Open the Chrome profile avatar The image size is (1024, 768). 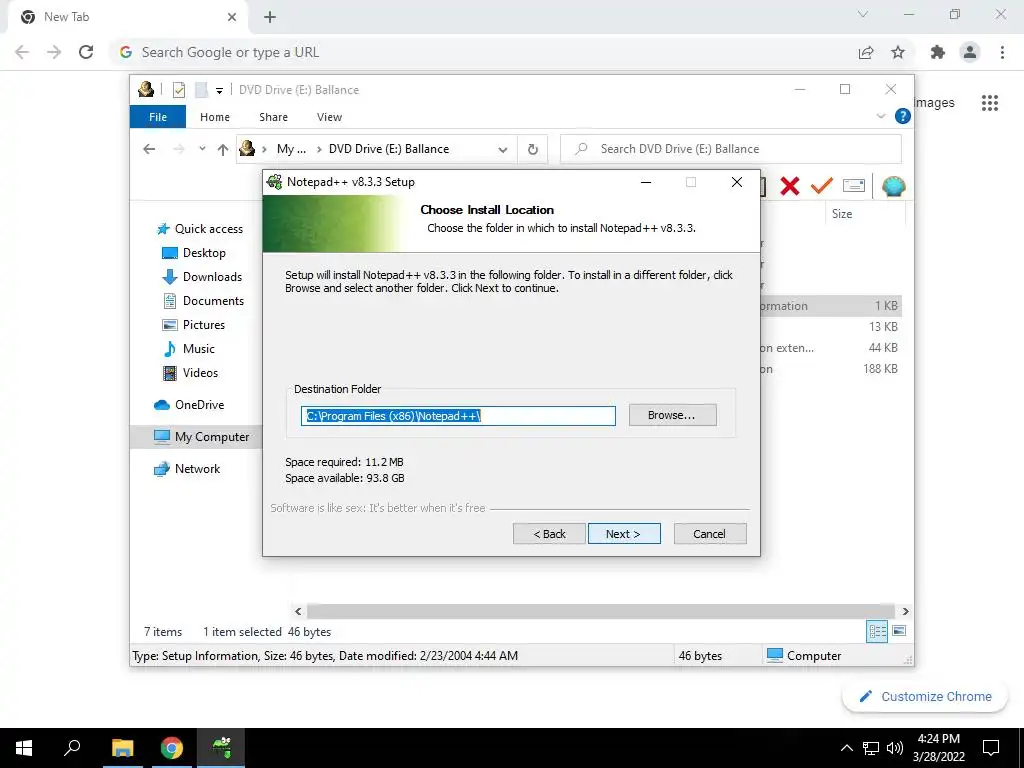[970, 52]
